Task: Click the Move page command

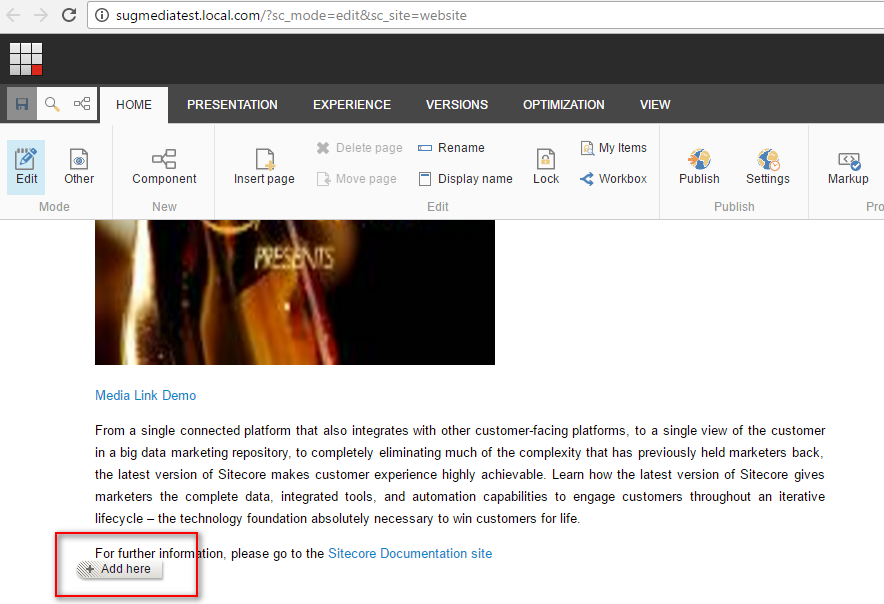Action: 356,179
